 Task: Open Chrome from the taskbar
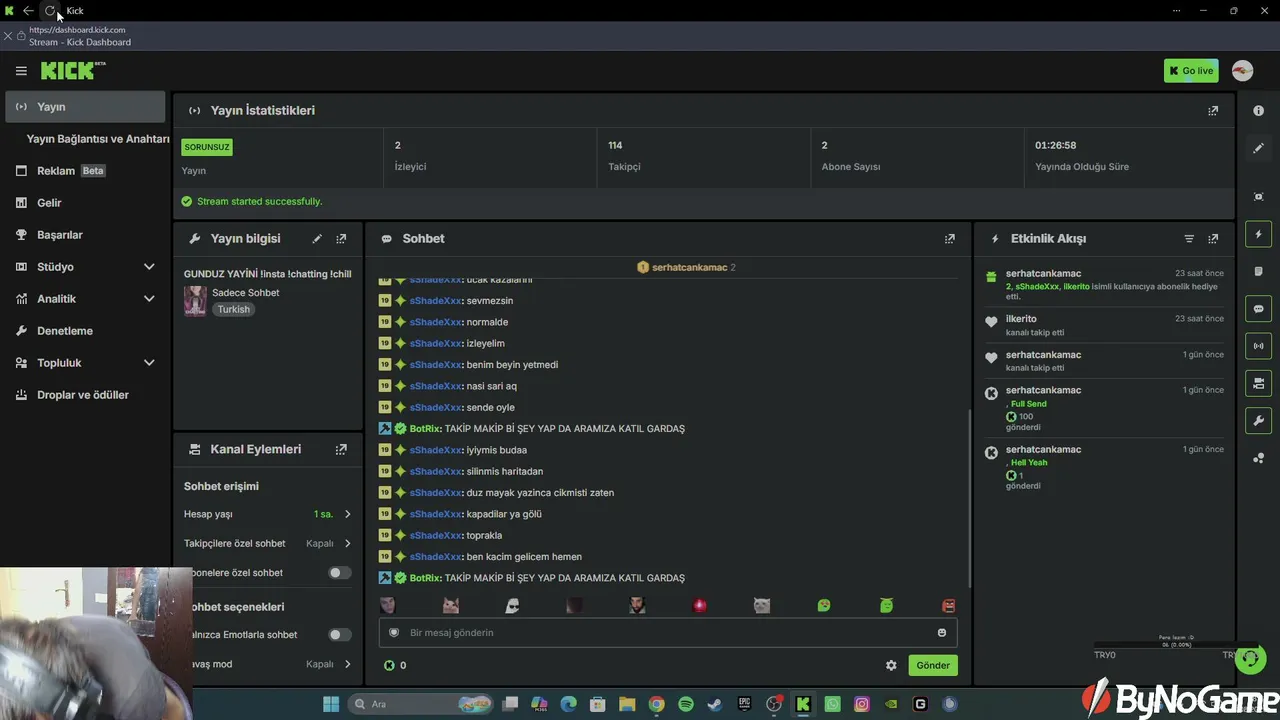[656, 704]
